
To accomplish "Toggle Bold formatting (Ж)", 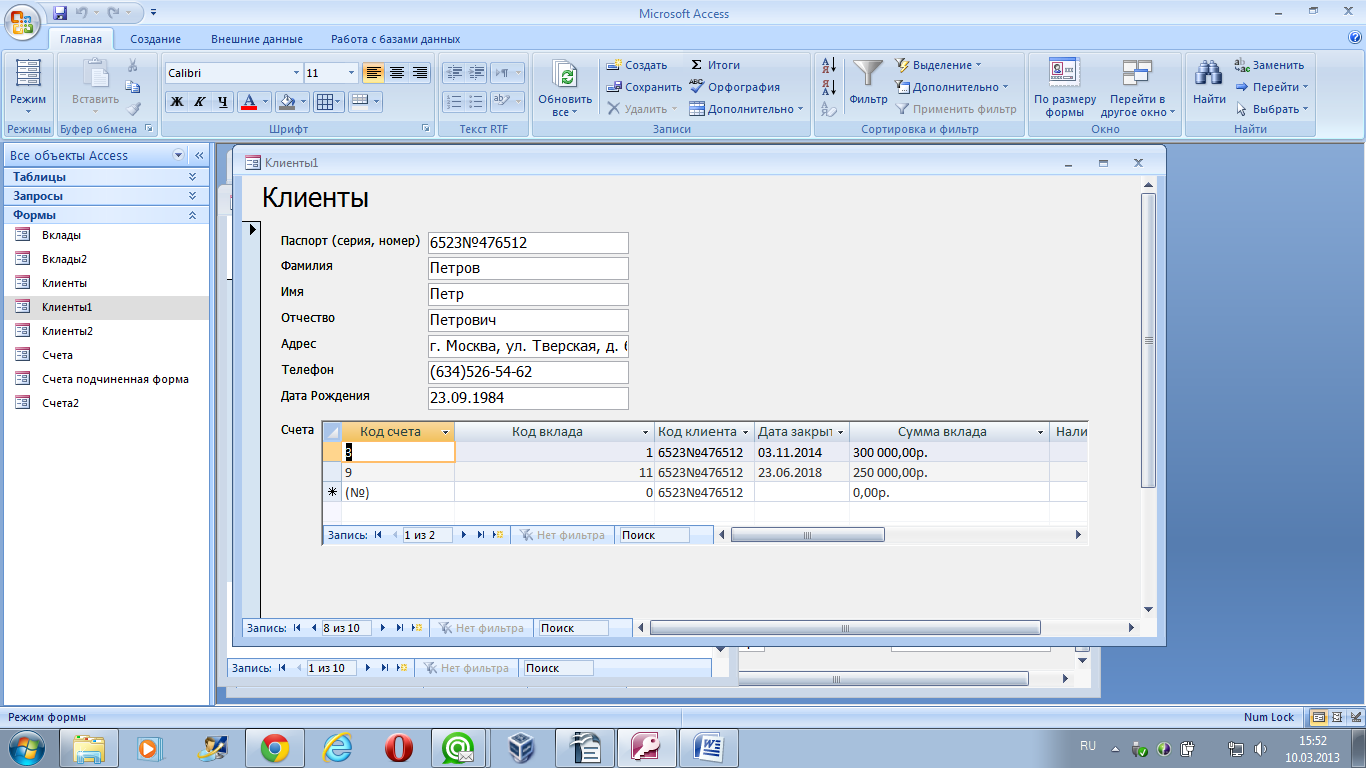I will 177,101.
